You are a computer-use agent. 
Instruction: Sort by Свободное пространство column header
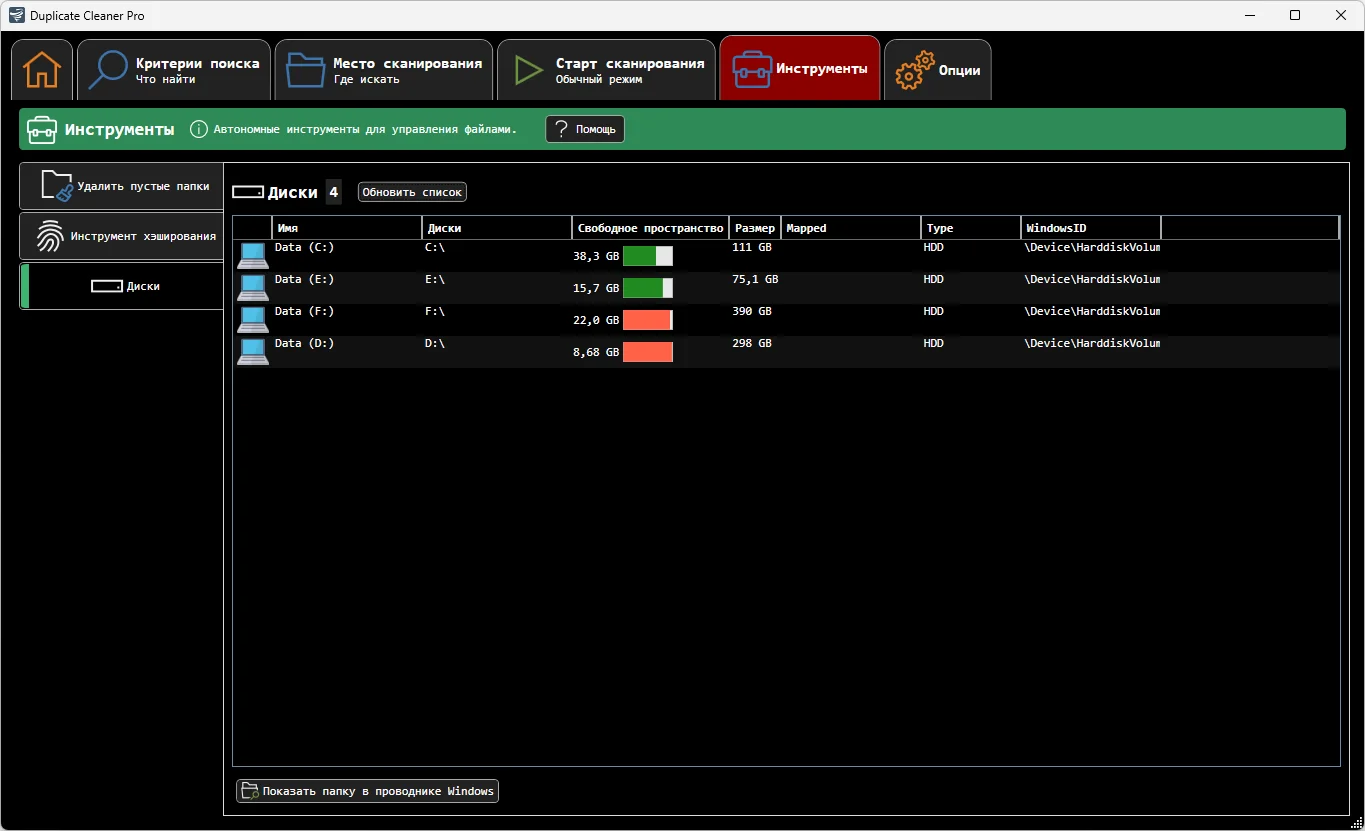(649, 228)
